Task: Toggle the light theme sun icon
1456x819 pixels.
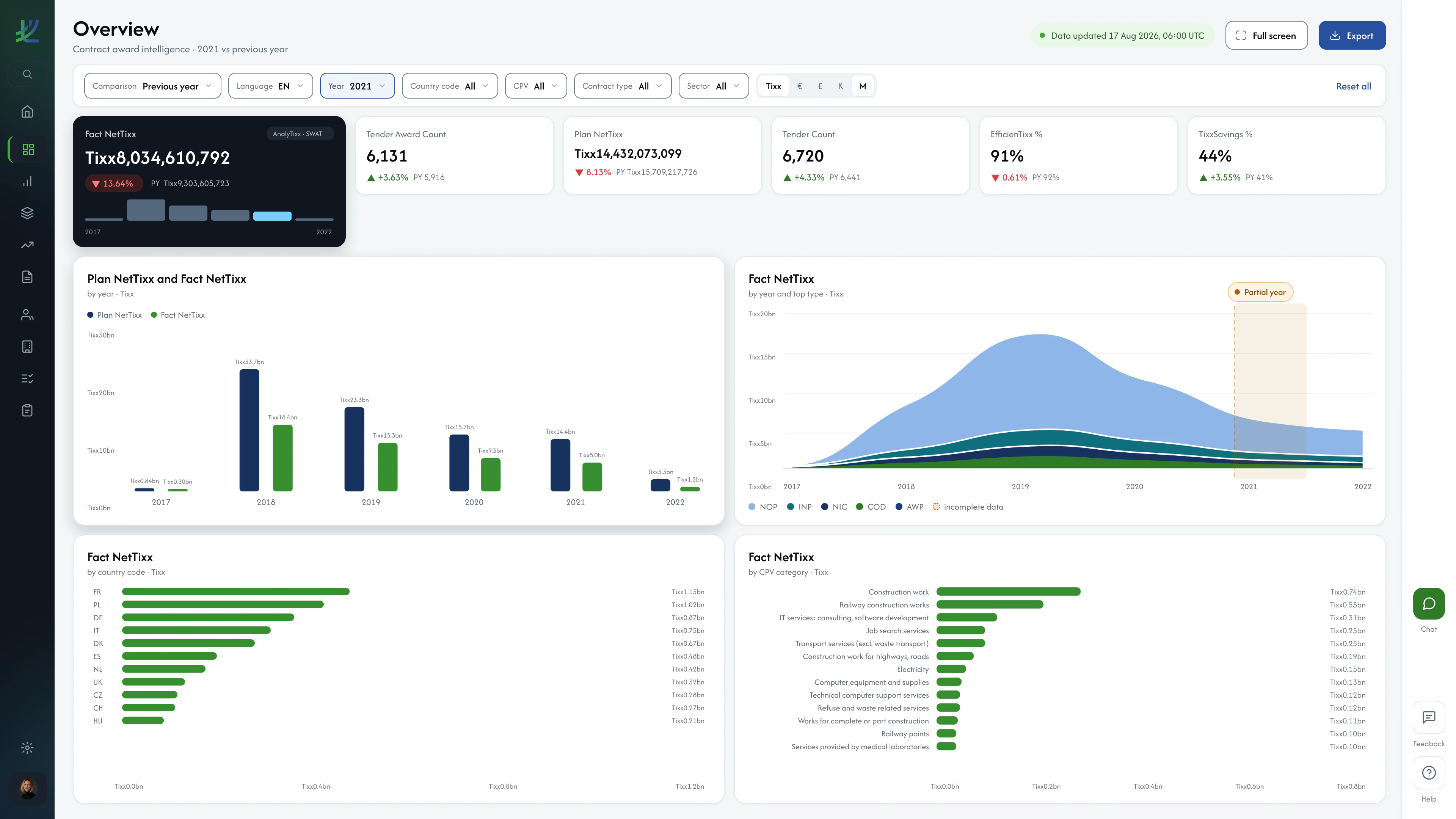Action: coord(27,748)
